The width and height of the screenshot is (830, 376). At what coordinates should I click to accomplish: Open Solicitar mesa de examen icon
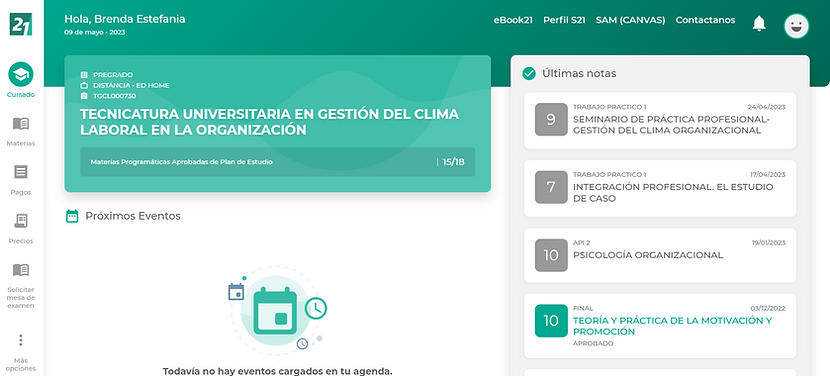coord(21,270)
